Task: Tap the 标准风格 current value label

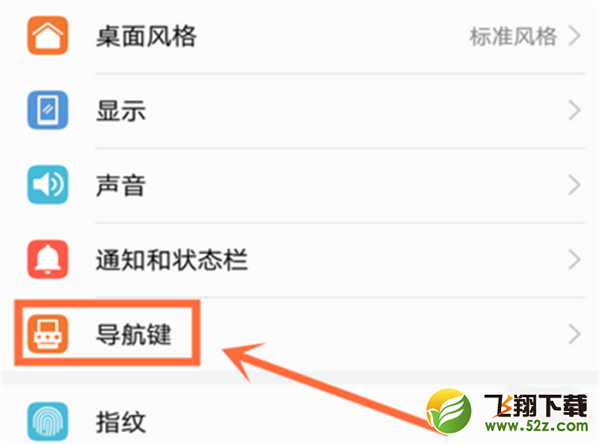Action: 513,36
